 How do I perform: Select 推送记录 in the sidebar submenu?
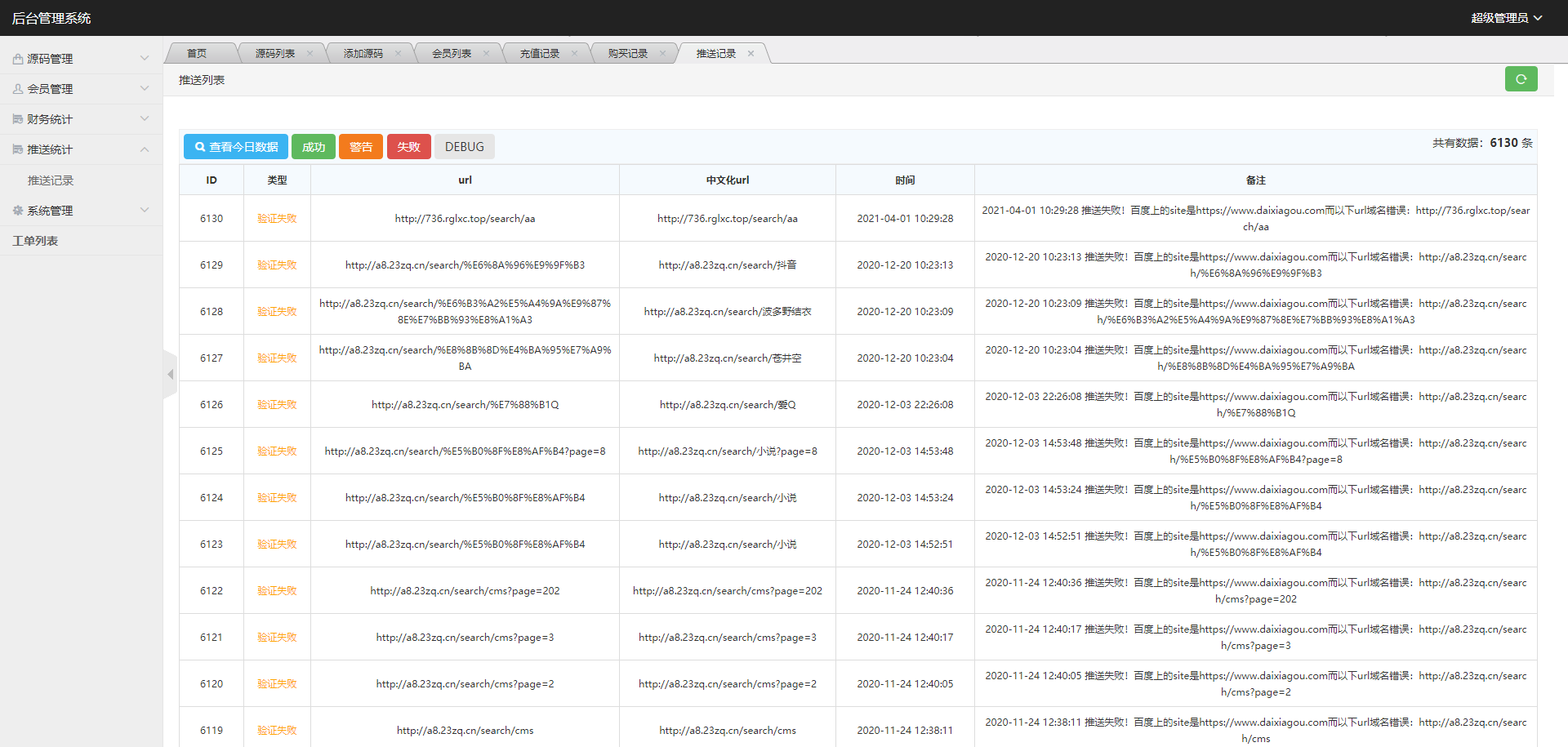click(51, 180)
